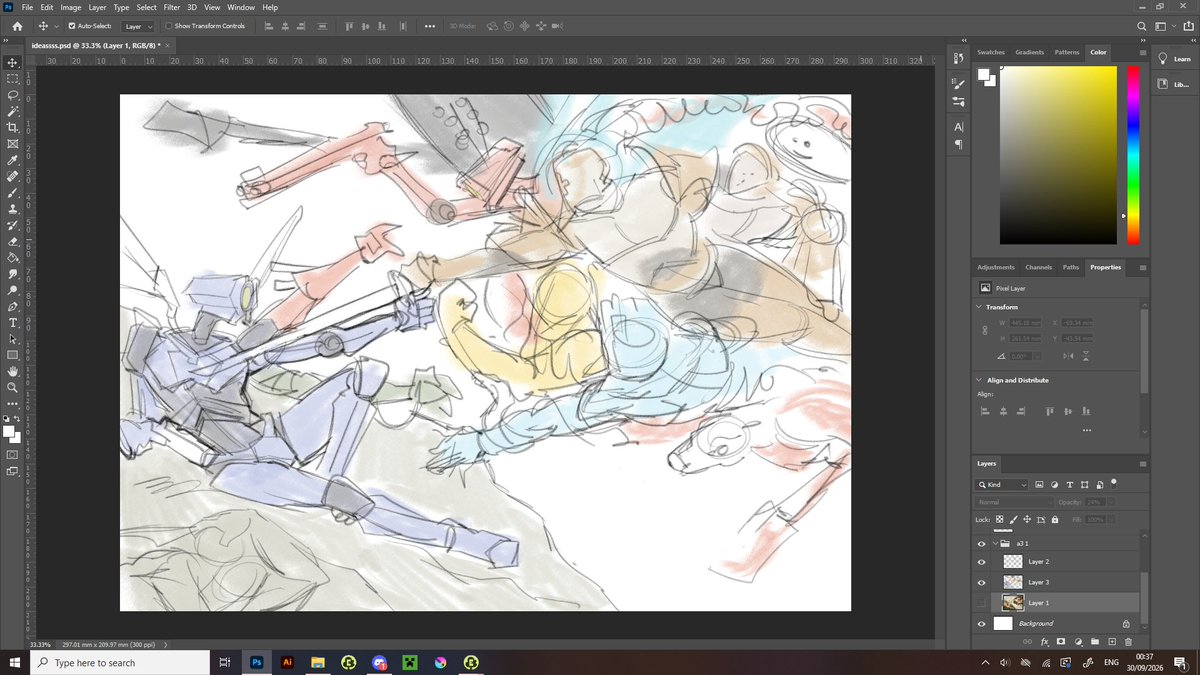
Task: Open the Image menu
Action: pos(70,7)
